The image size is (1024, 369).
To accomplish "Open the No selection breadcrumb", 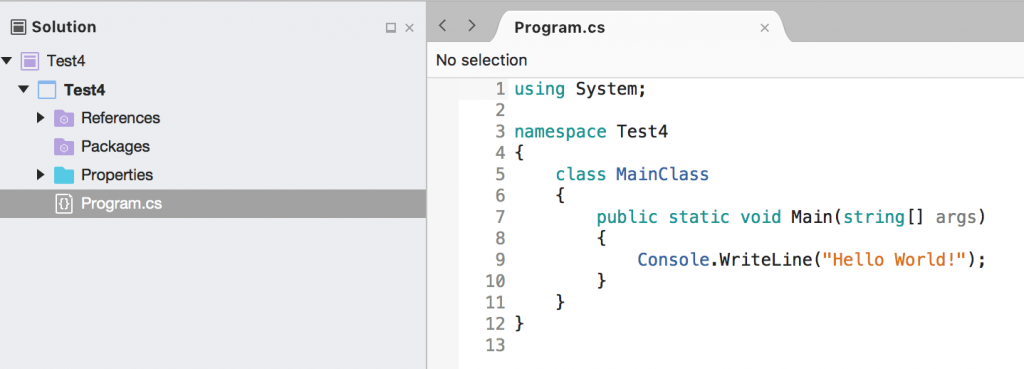I will click(x=481, y=60).
